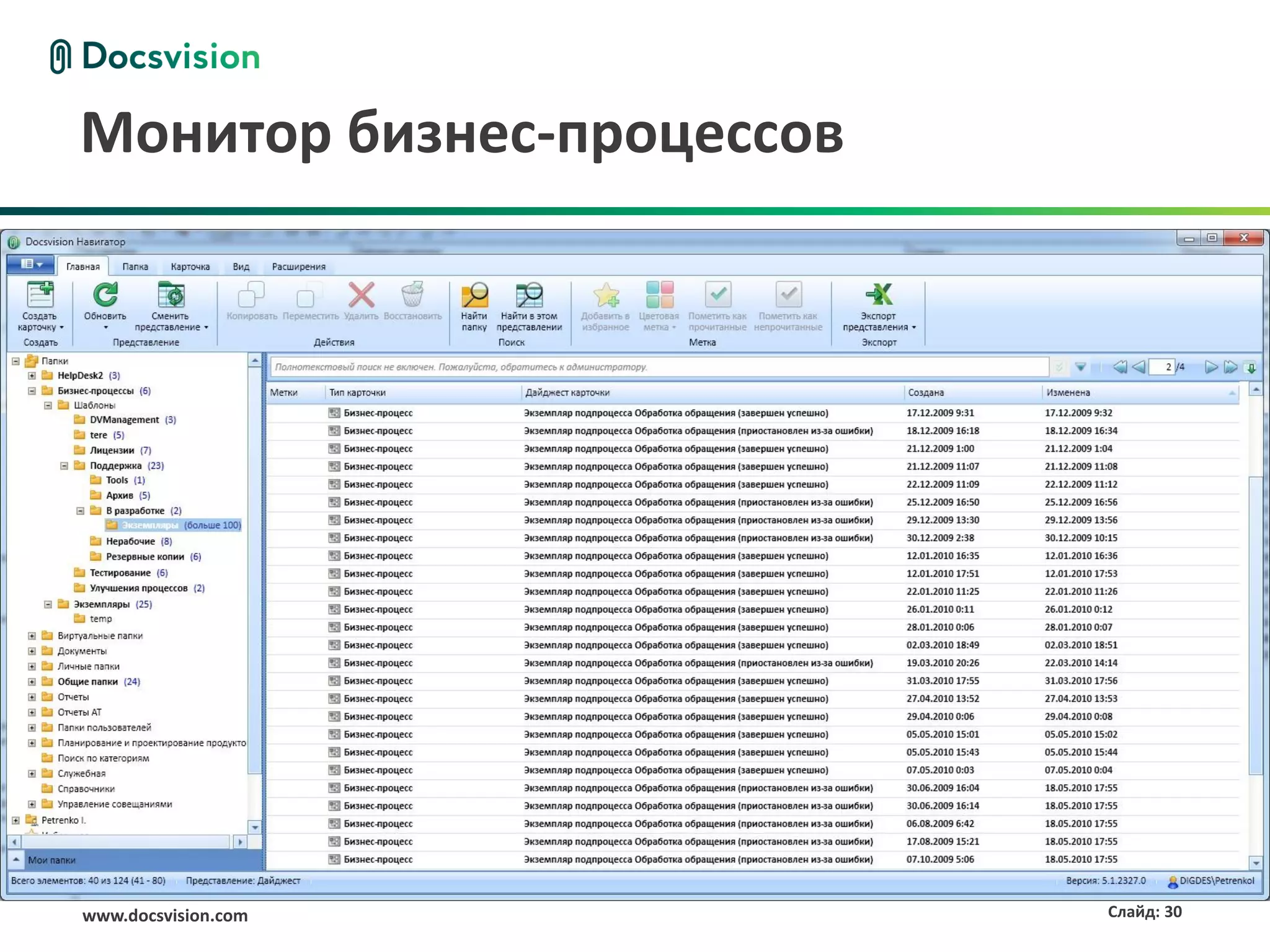This screenshot has height=952, width=1270.
Task: Switch to the Папка tab
Action: pyautogui.click(x=135, y=267)
